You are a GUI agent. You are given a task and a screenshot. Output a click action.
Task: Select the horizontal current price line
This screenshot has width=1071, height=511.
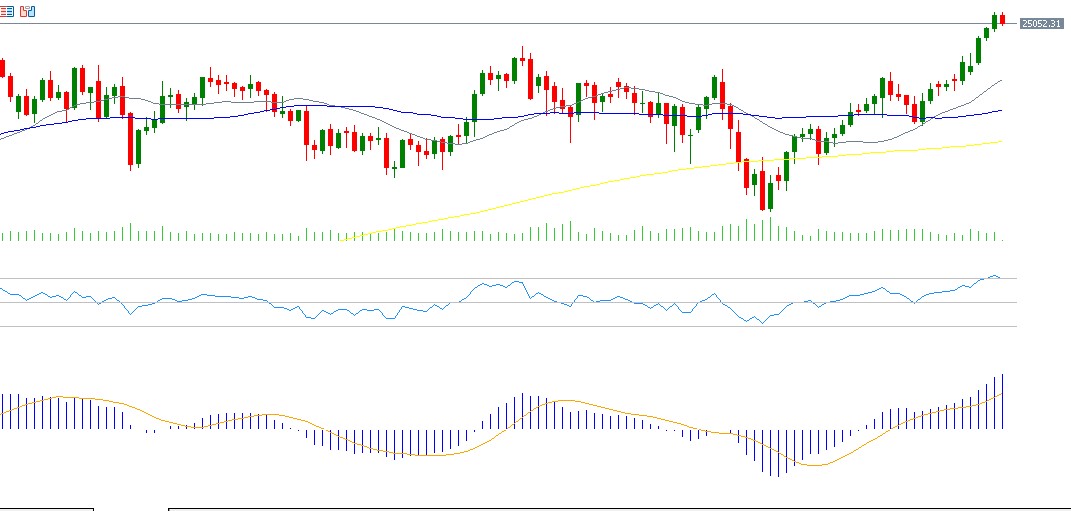point(500,23)
